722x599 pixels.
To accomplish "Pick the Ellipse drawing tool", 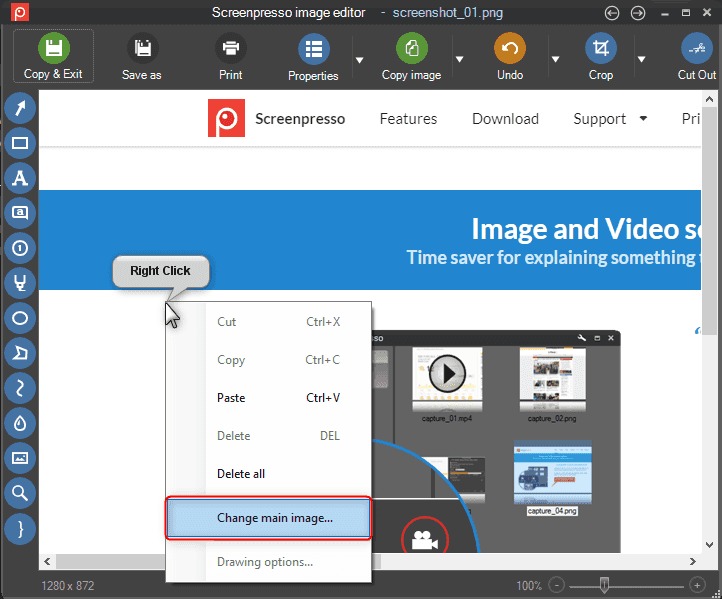I will 20,319.
